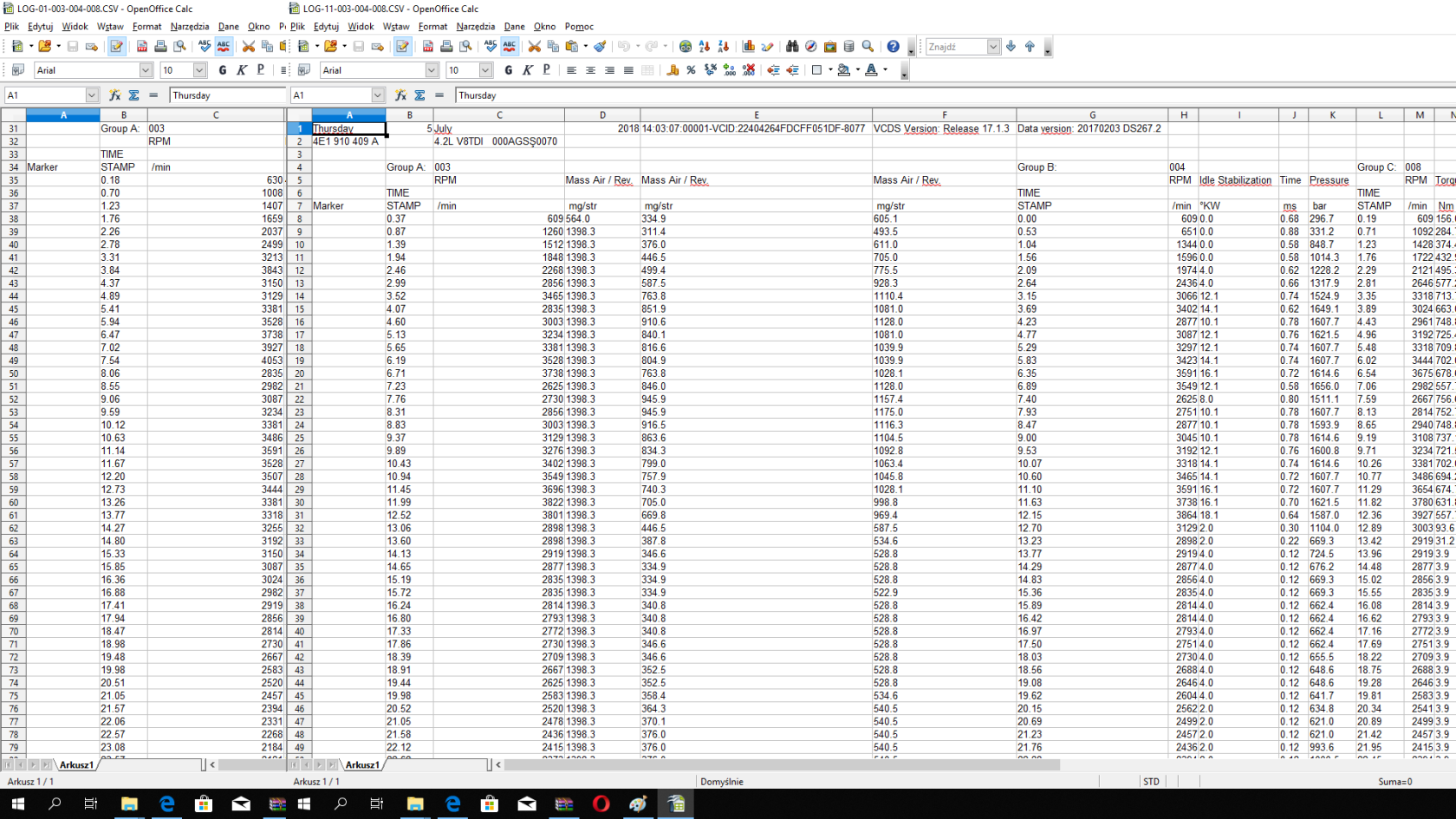Delete decimal place icon
Viewport: 1456px width, 819px height.
(x=749, y=70)
